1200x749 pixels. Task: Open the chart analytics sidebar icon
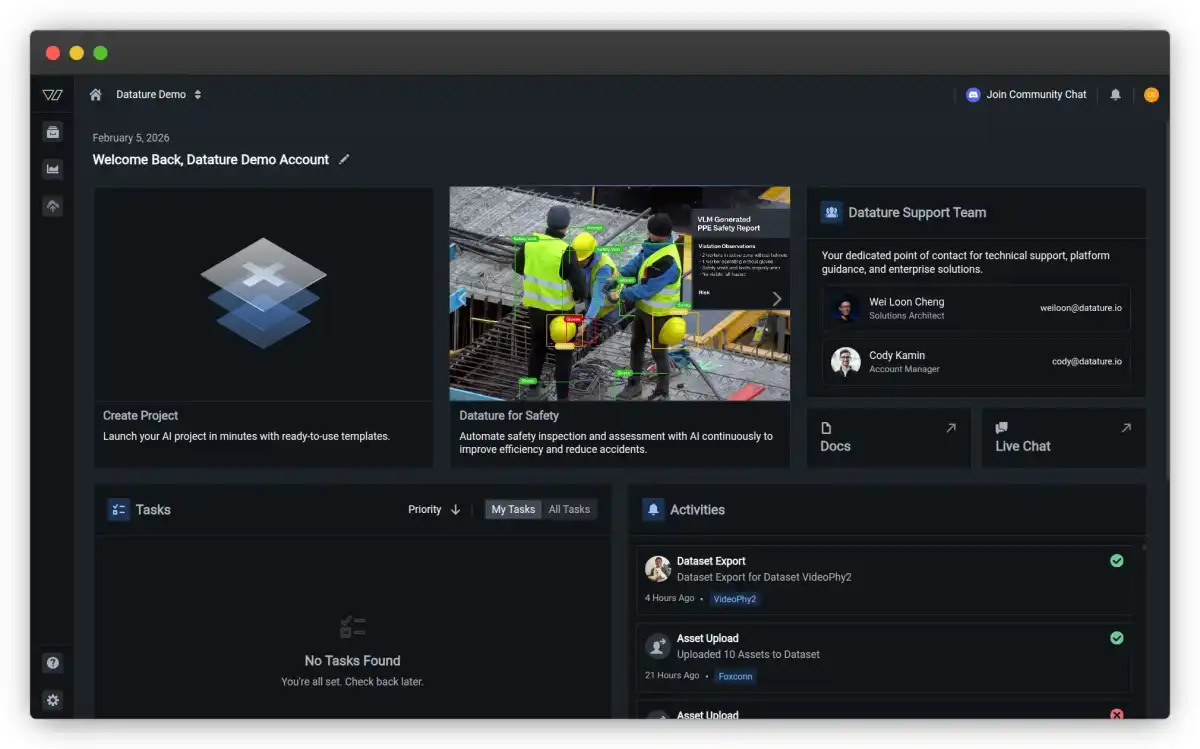[x=53, y=169]
